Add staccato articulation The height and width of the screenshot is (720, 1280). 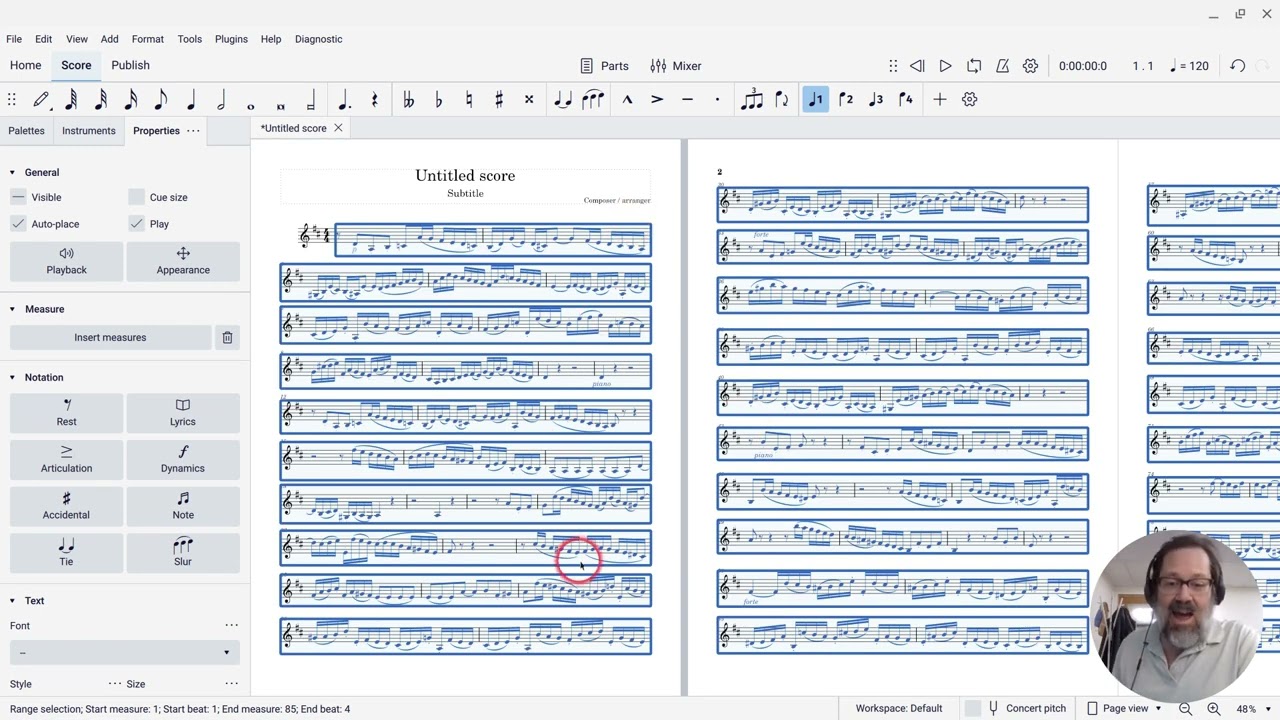(717, 99)
